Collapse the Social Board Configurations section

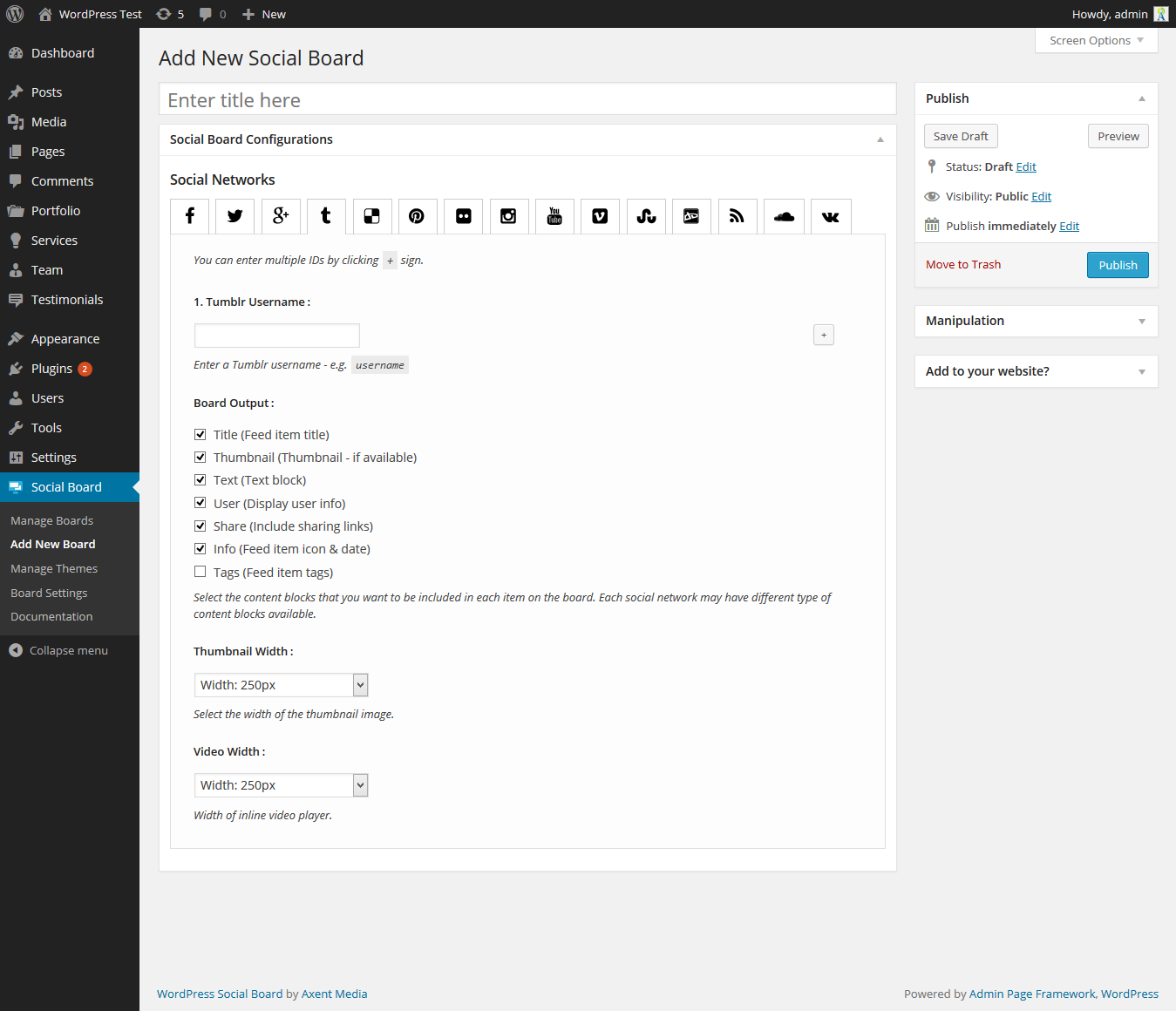pyautogui.click(x=880, y=139)
